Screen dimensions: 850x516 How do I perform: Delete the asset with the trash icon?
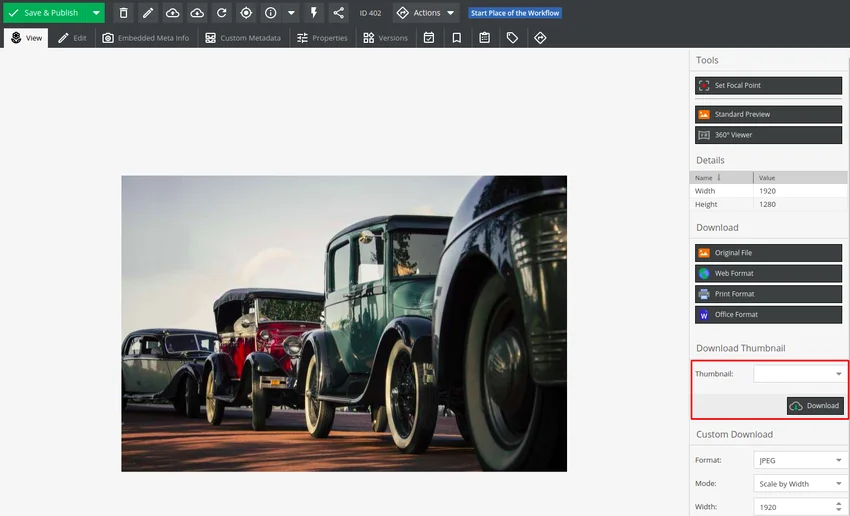[x=124, y=12]
